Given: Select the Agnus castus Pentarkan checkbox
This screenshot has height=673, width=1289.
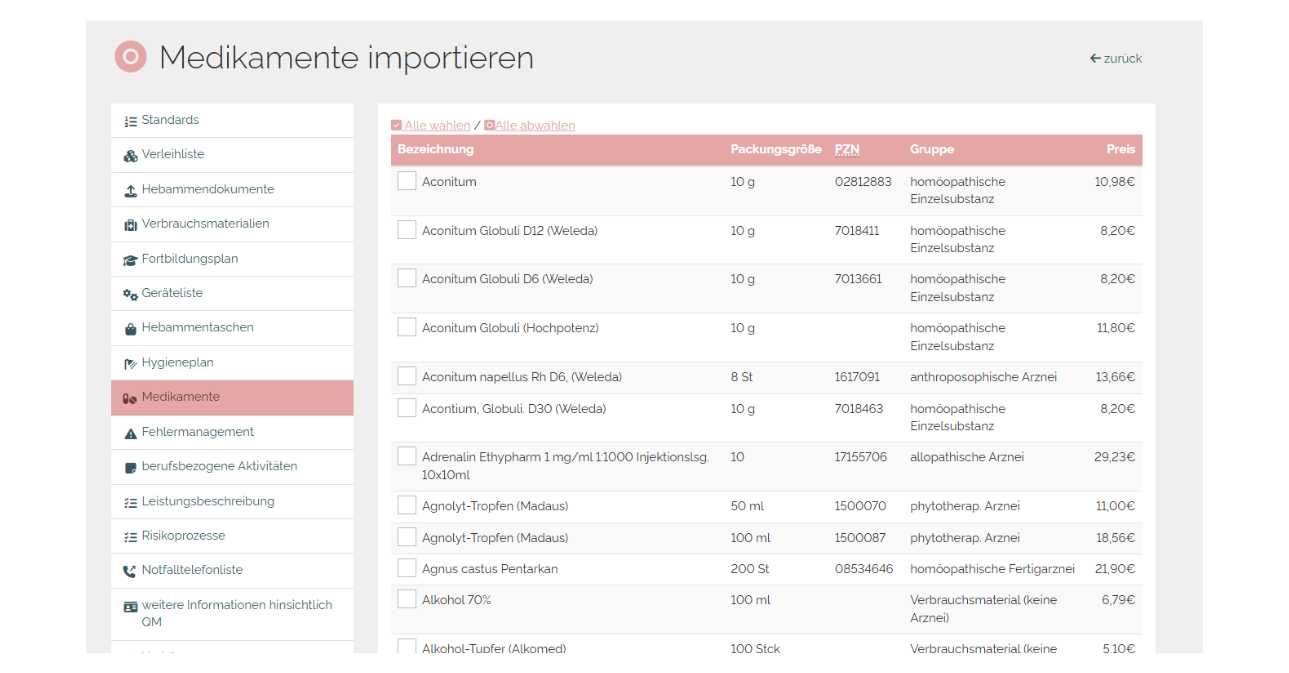Looking at the screenshot, I should point(407,568).
